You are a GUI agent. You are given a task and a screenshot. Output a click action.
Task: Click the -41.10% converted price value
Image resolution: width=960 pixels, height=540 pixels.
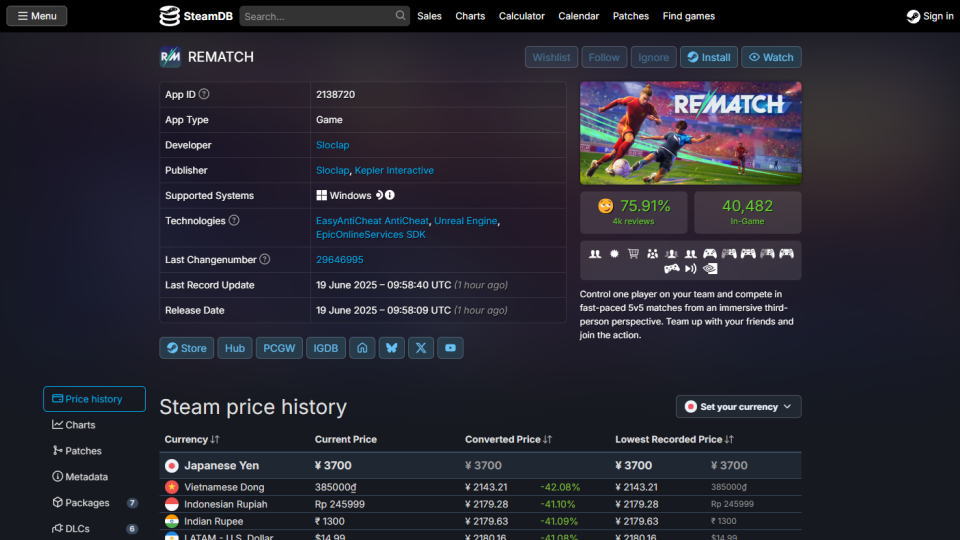tap(558, 504)
